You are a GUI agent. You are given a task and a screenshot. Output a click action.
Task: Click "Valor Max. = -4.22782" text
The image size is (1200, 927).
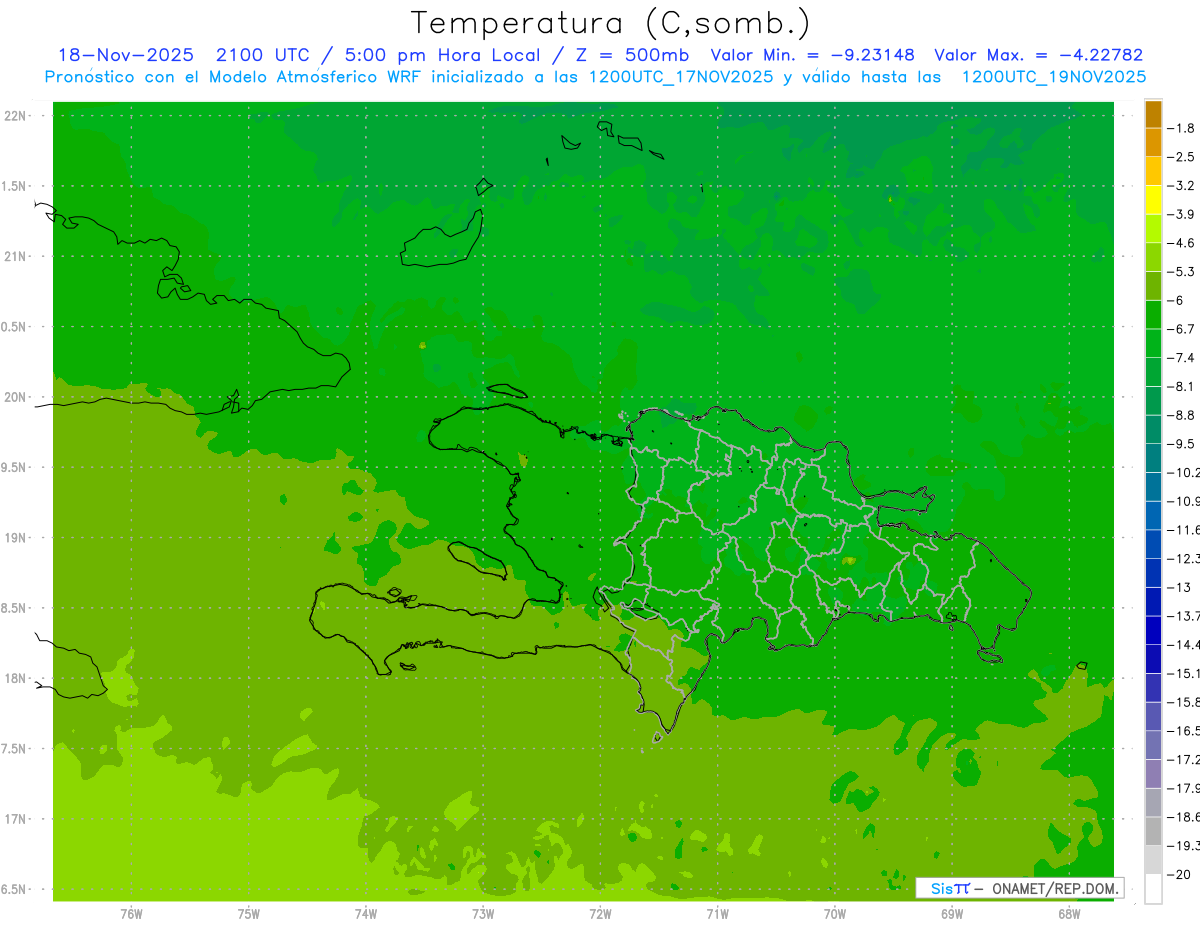coord(1038,55)
